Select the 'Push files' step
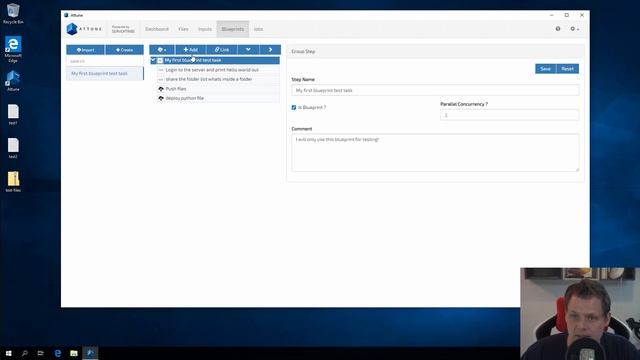Image resolution: width=640 pixels, height=360 pixels. [x=176, y=89]
